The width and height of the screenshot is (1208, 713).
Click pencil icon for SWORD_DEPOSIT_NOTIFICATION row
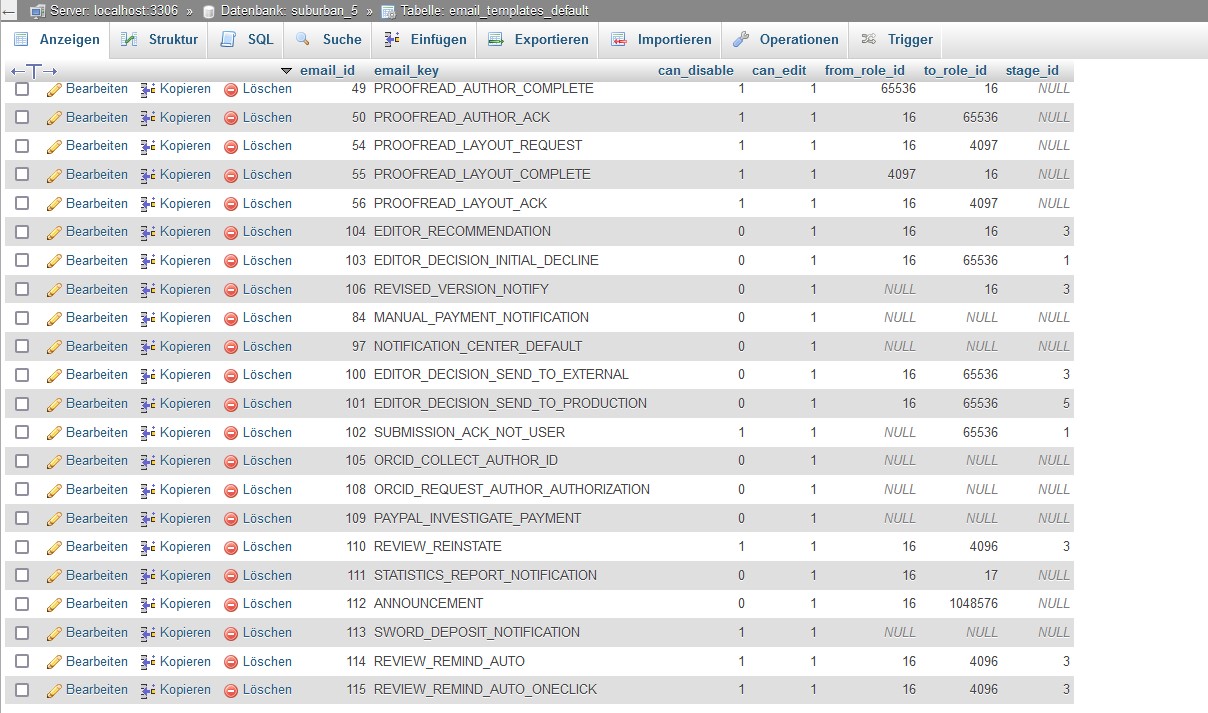(x=54, y=633)
